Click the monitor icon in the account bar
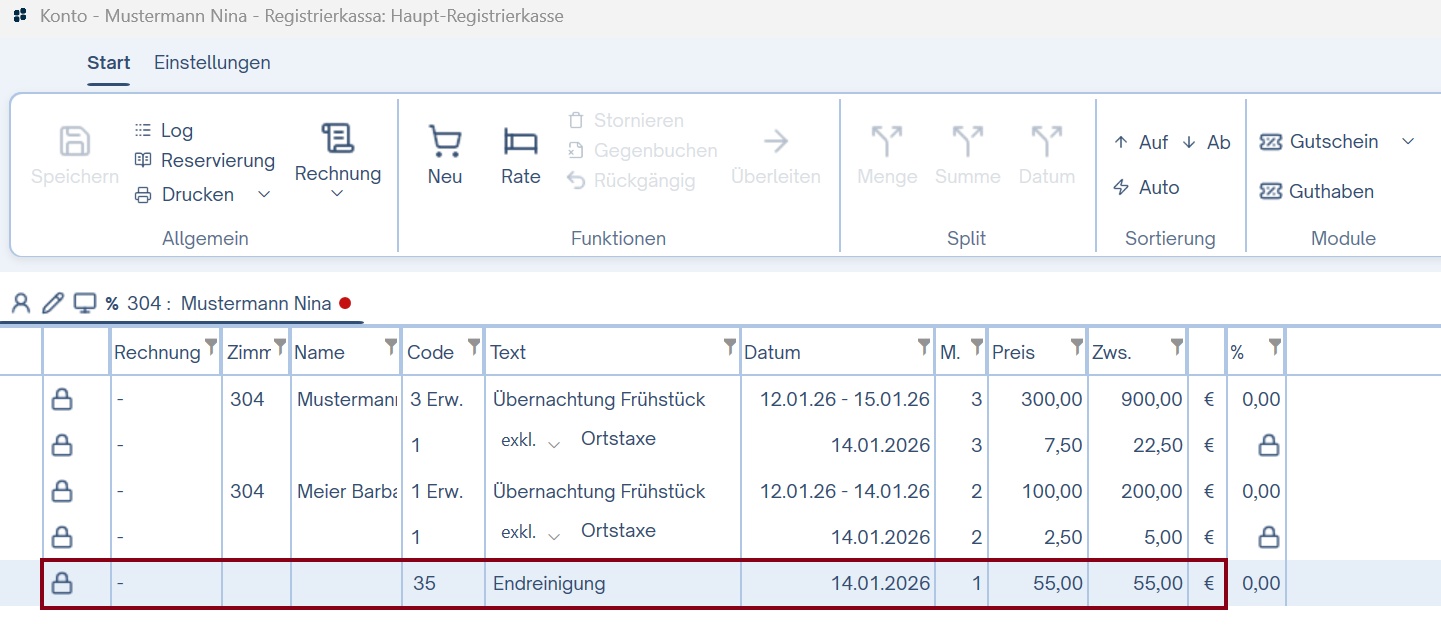 click(84, 302)
